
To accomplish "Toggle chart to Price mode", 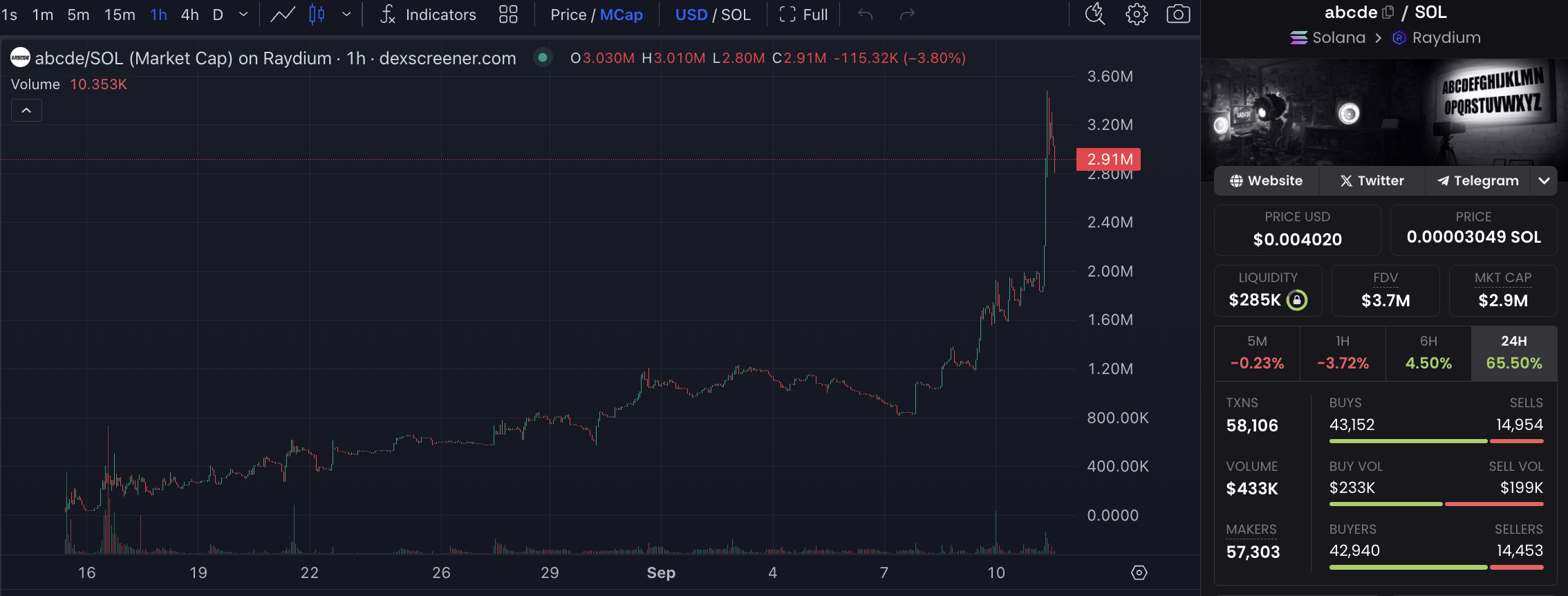I will (568, 15).
